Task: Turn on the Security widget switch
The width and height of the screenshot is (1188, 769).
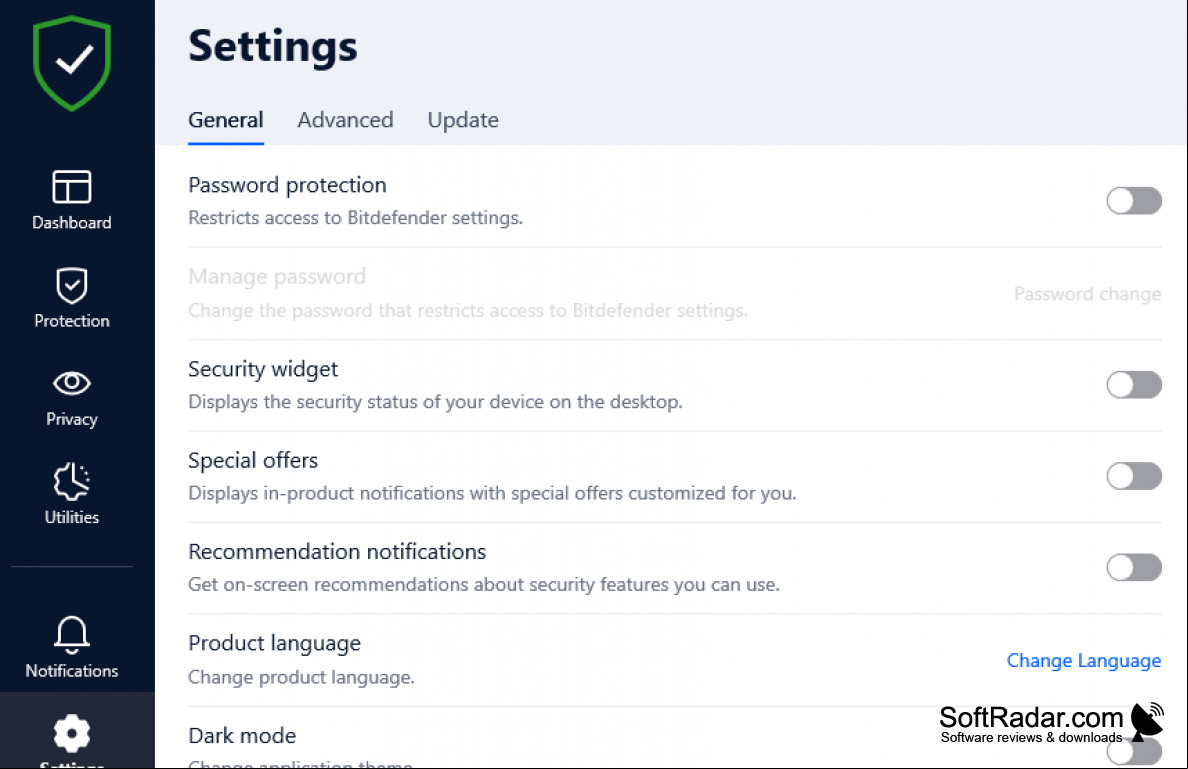Action: click(x=1133, y=385)
